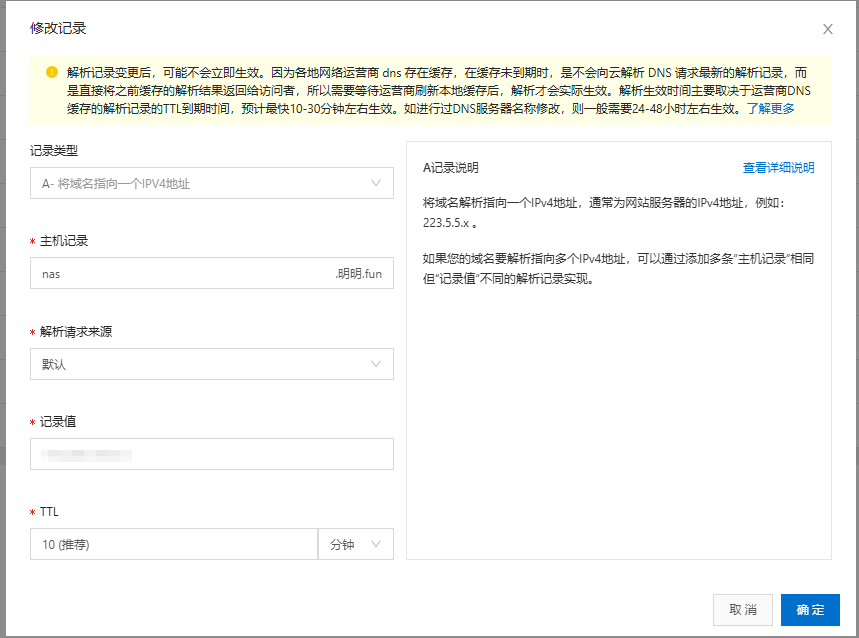
Task: Click the .明明.fun domain suffix
Action: (x=358, y=273)
